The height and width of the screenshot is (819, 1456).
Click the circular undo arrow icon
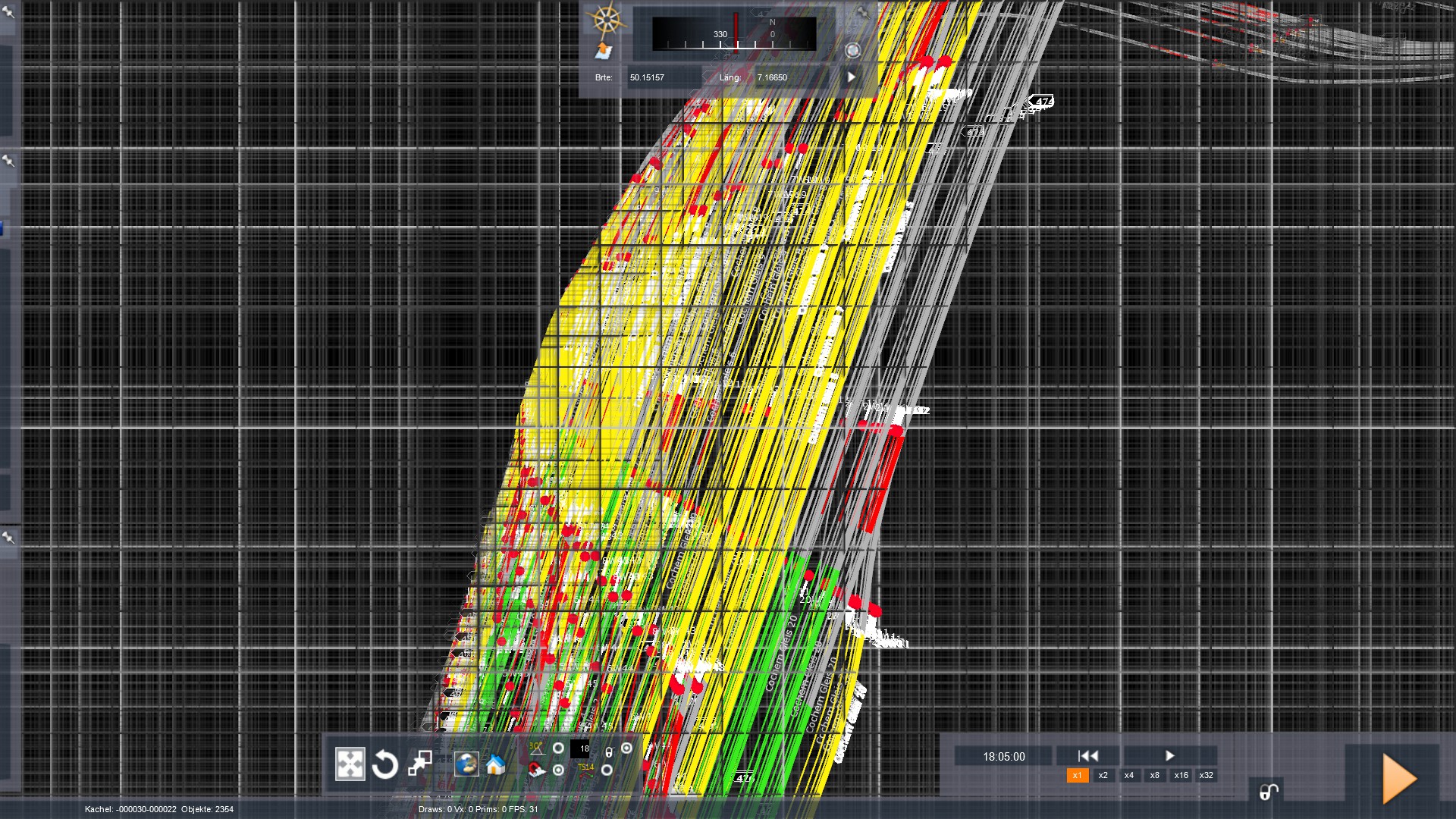385,764
